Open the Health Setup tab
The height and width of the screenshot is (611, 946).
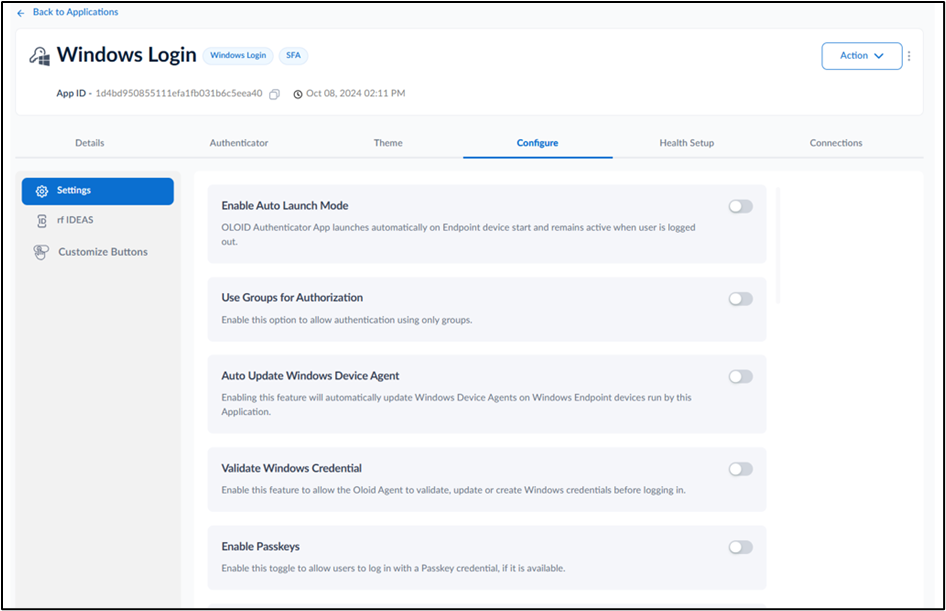pyautogui.click(x=687, y=143)
